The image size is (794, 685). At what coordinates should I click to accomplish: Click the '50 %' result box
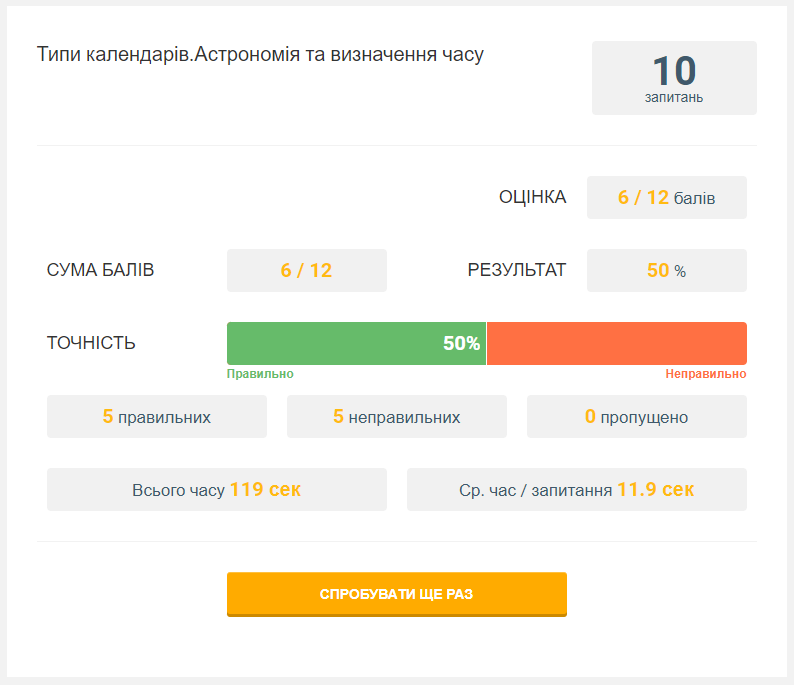point(666,270)
